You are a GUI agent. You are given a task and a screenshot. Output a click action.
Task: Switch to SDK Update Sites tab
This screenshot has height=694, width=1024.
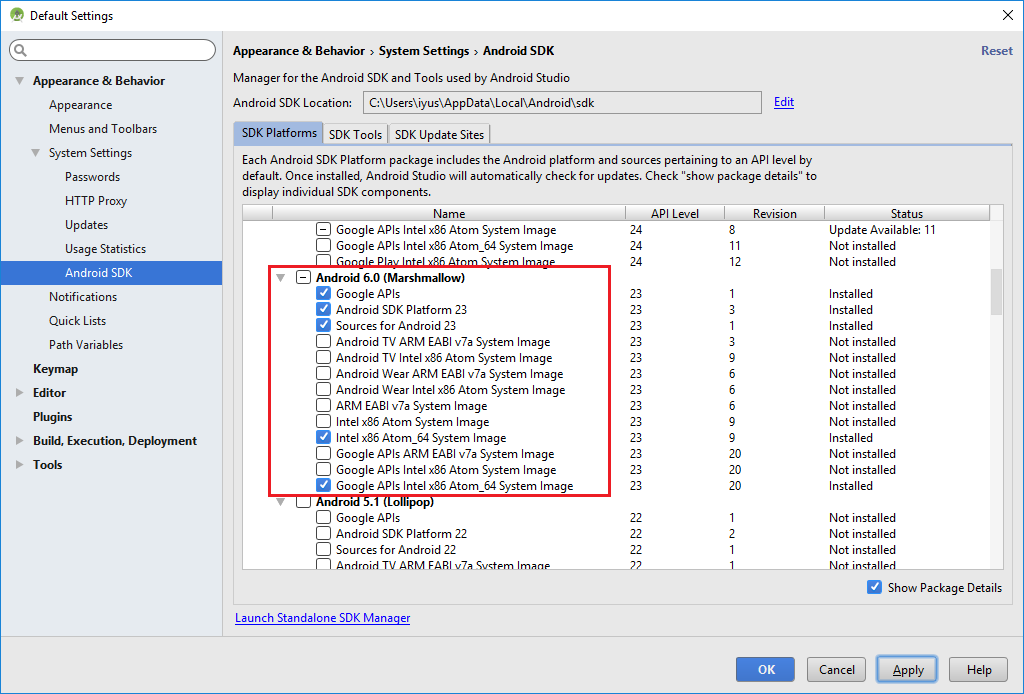pos(440,134)
